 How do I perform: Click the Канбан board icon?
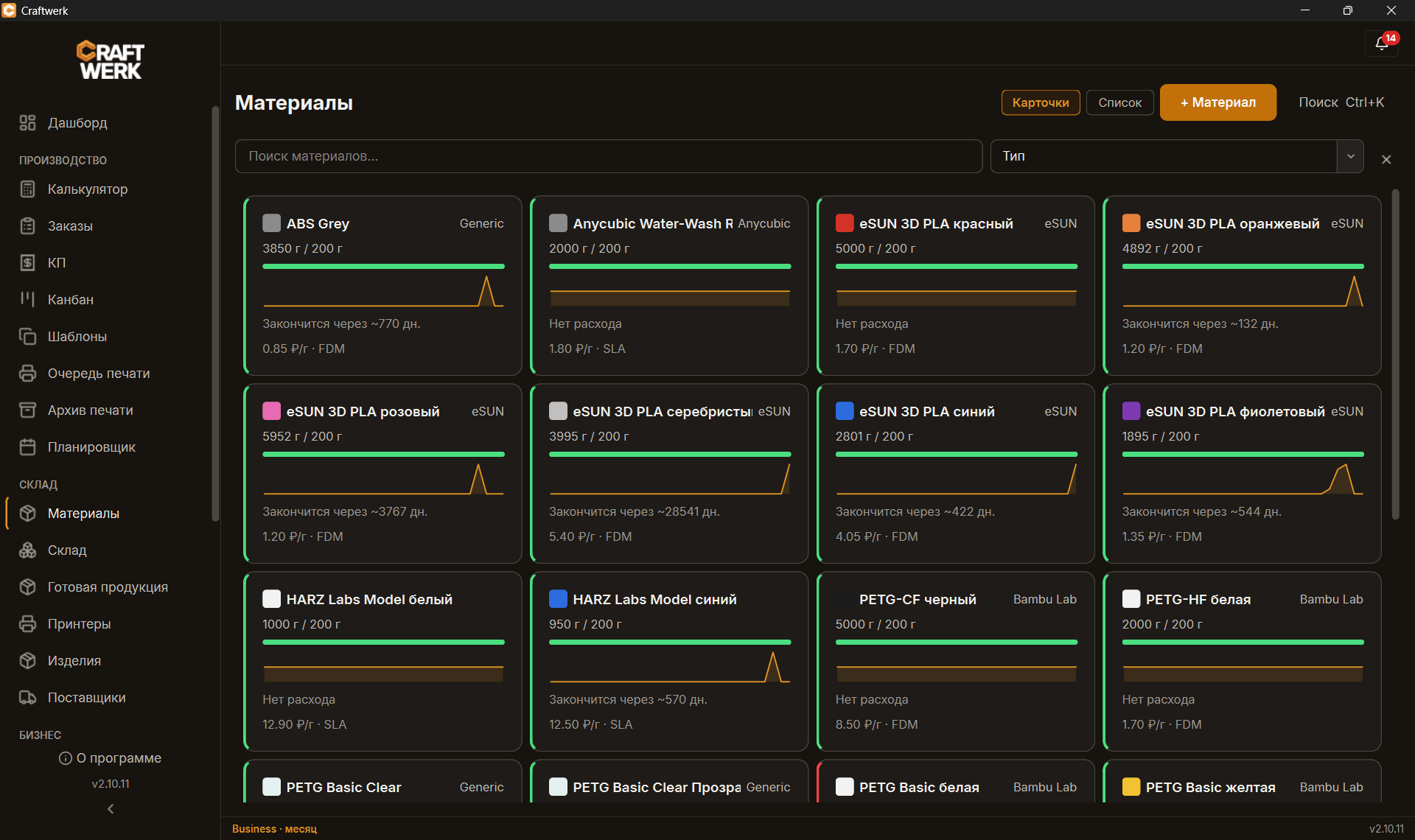tap(28, 300)
